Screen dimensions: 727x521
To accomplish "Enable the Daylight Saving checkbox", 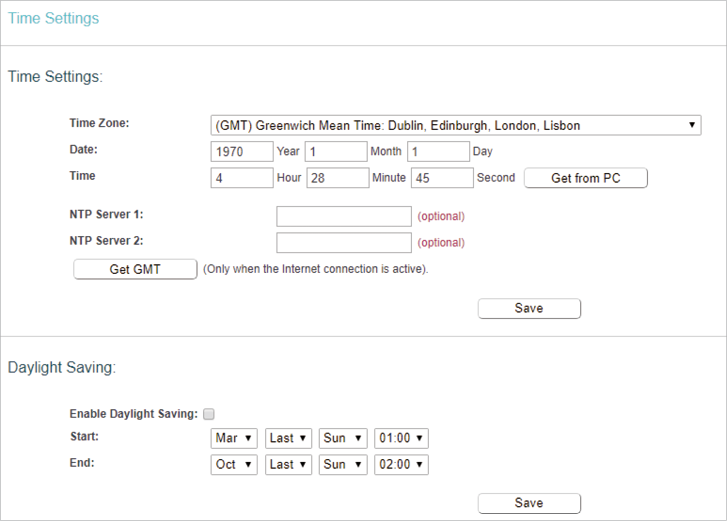I will 209,414.
